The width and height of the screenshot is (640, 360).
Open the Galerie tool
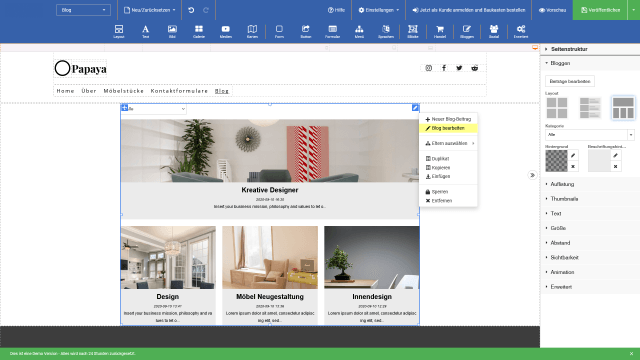(199, 31)
